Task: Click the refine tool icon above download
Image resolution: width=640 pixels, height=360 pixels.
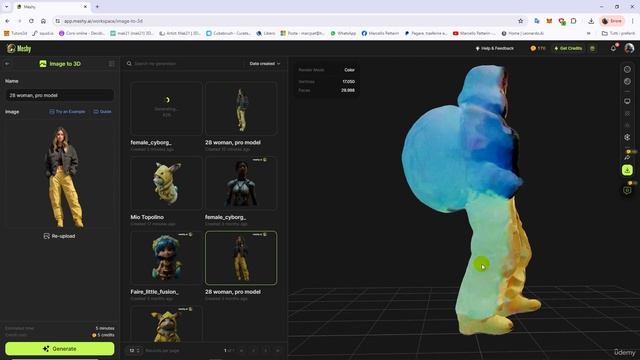Action: (x=627, y=157)
